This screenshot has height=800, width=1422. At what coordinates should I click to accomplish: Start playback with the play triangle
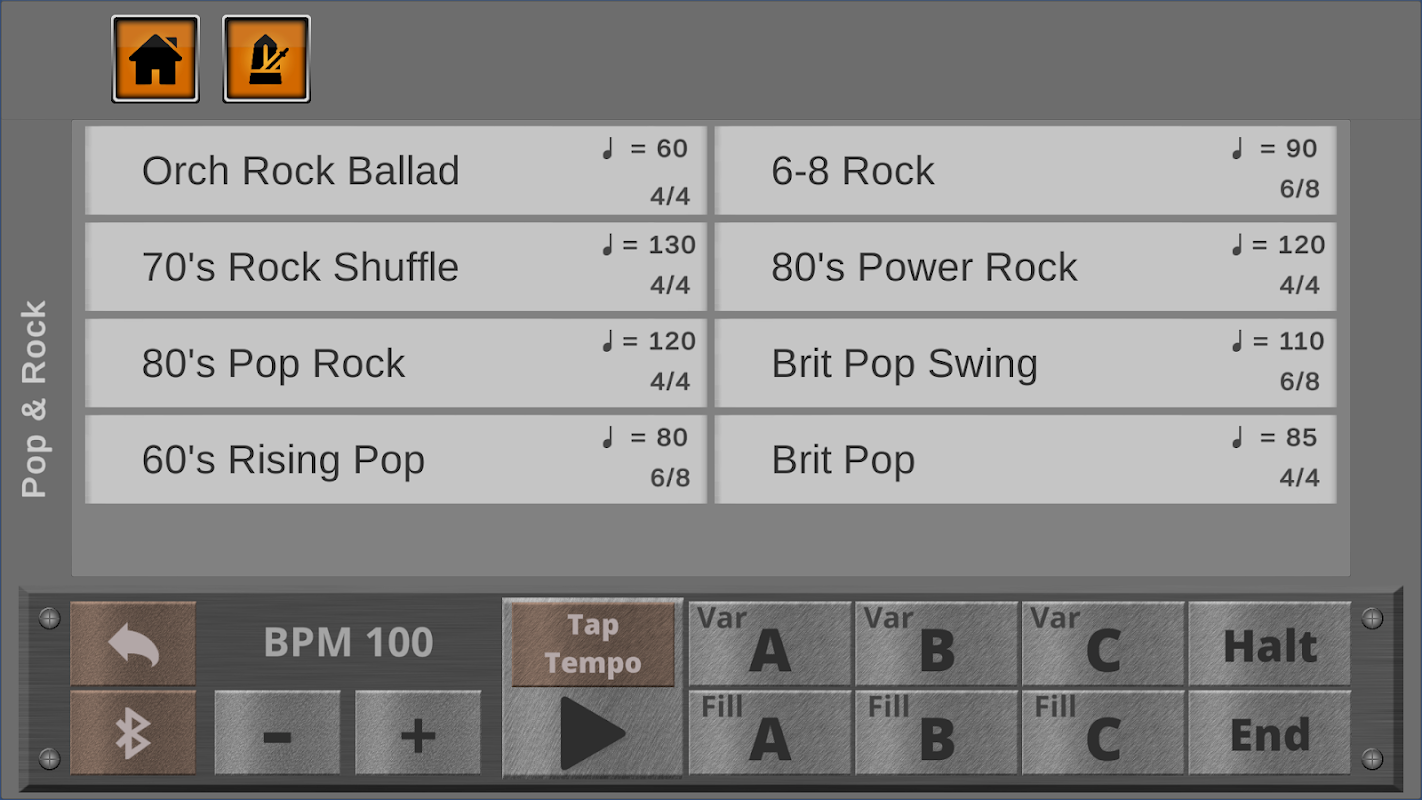tap(592, 733)
